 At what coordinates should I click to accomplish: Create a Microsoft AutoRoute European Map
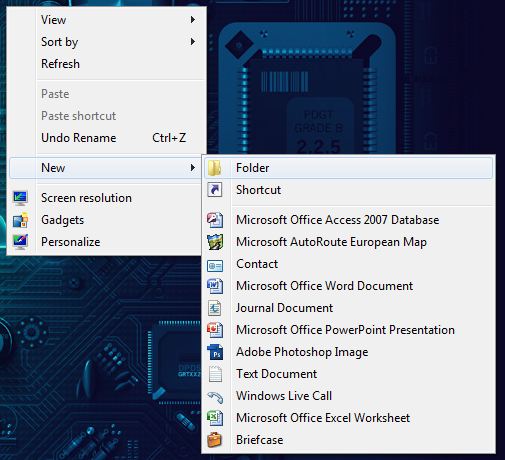tap(348, 242)
